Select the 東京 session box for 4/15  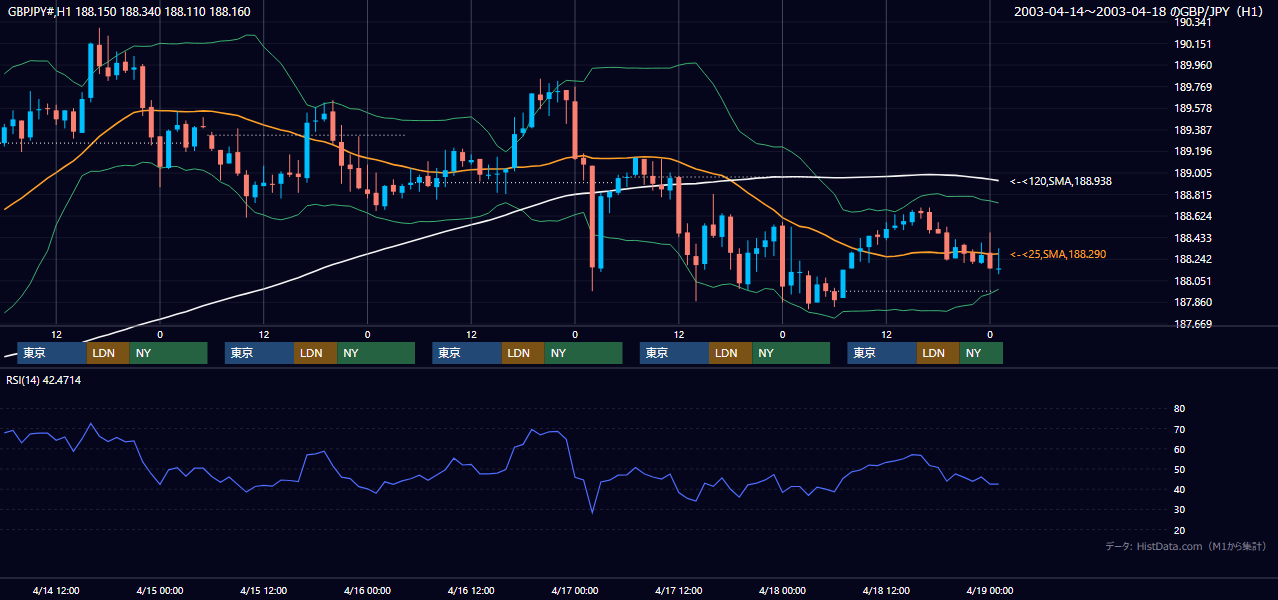(260, 353)
